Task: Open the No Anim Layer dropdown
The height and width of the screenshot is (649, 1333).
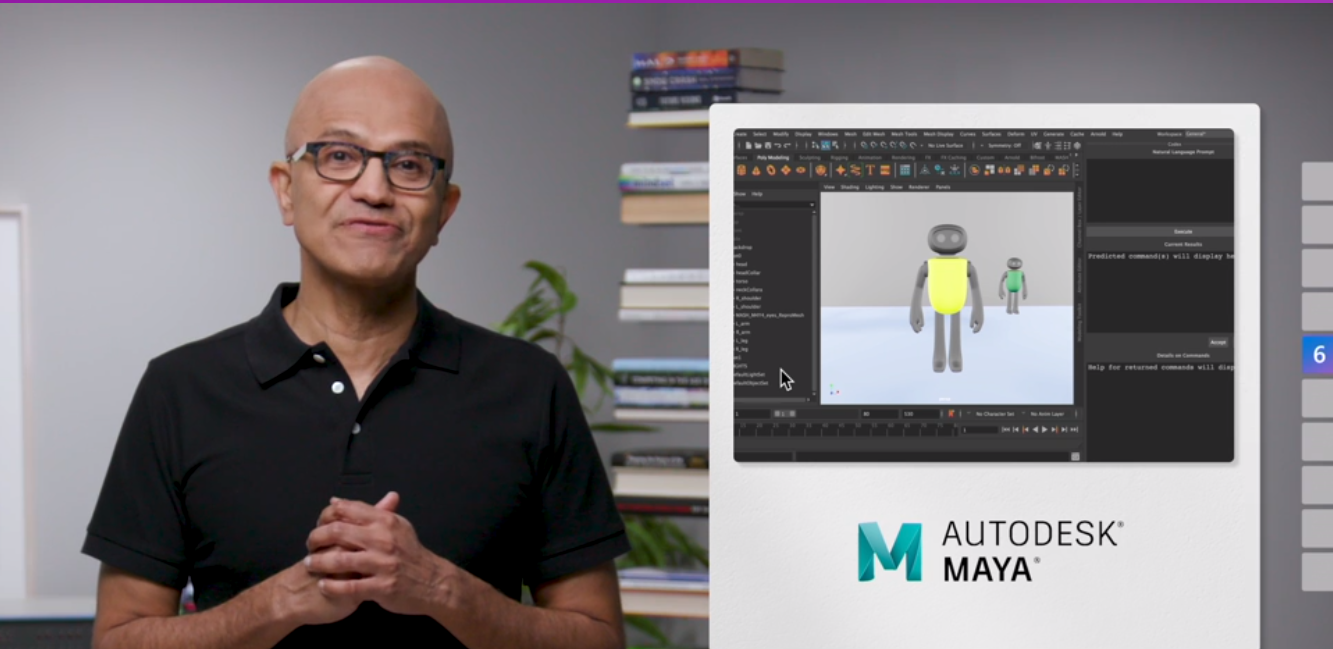Action: [x=1047, y=414]
